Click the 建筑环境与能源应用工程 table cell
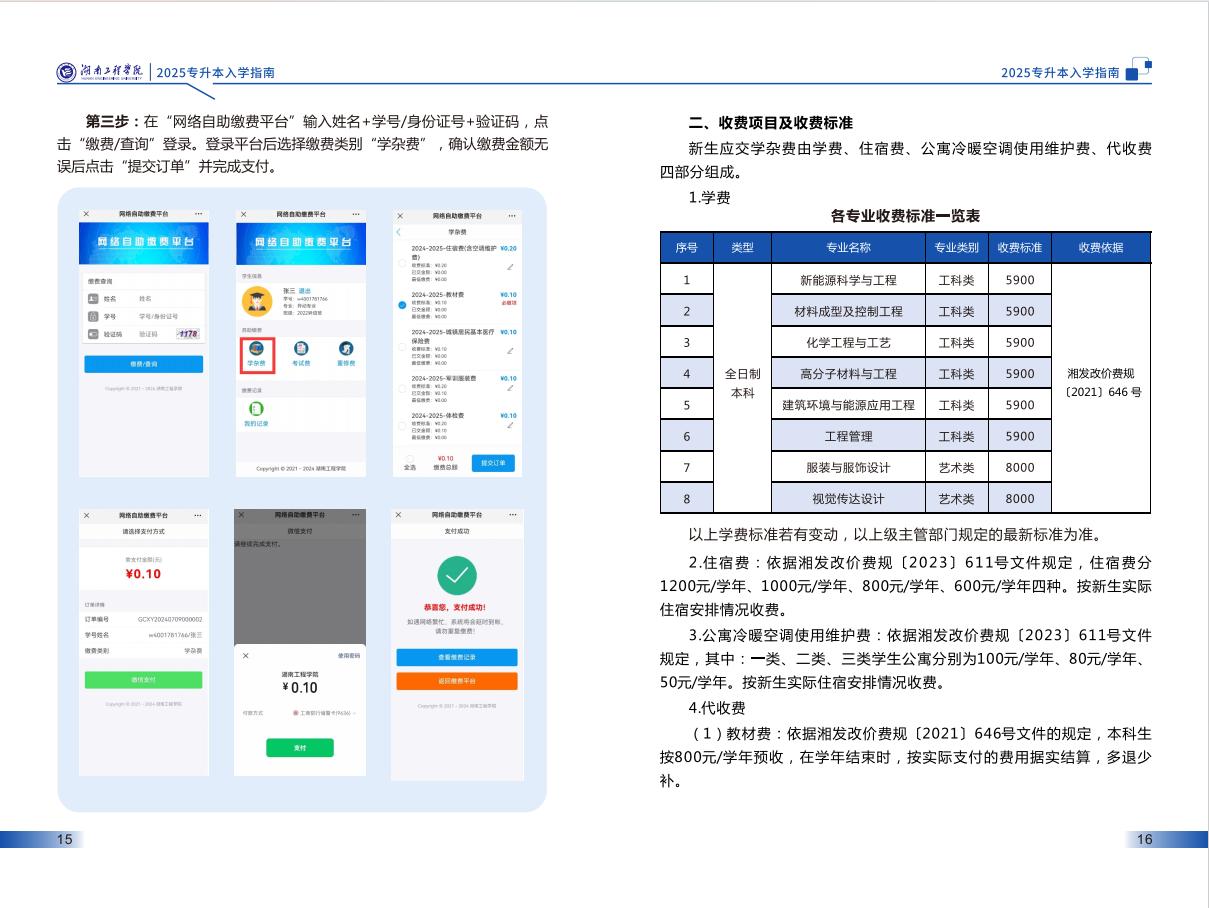 (x=849, y=405)
